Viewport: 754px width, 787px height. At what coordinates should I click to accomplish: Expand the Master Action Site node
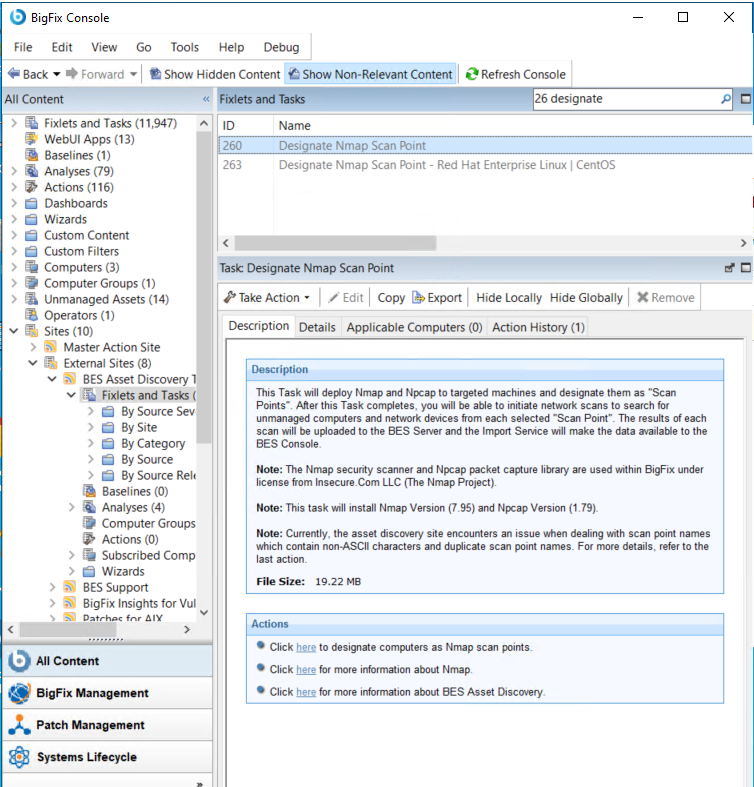click(x=33, y=347)
